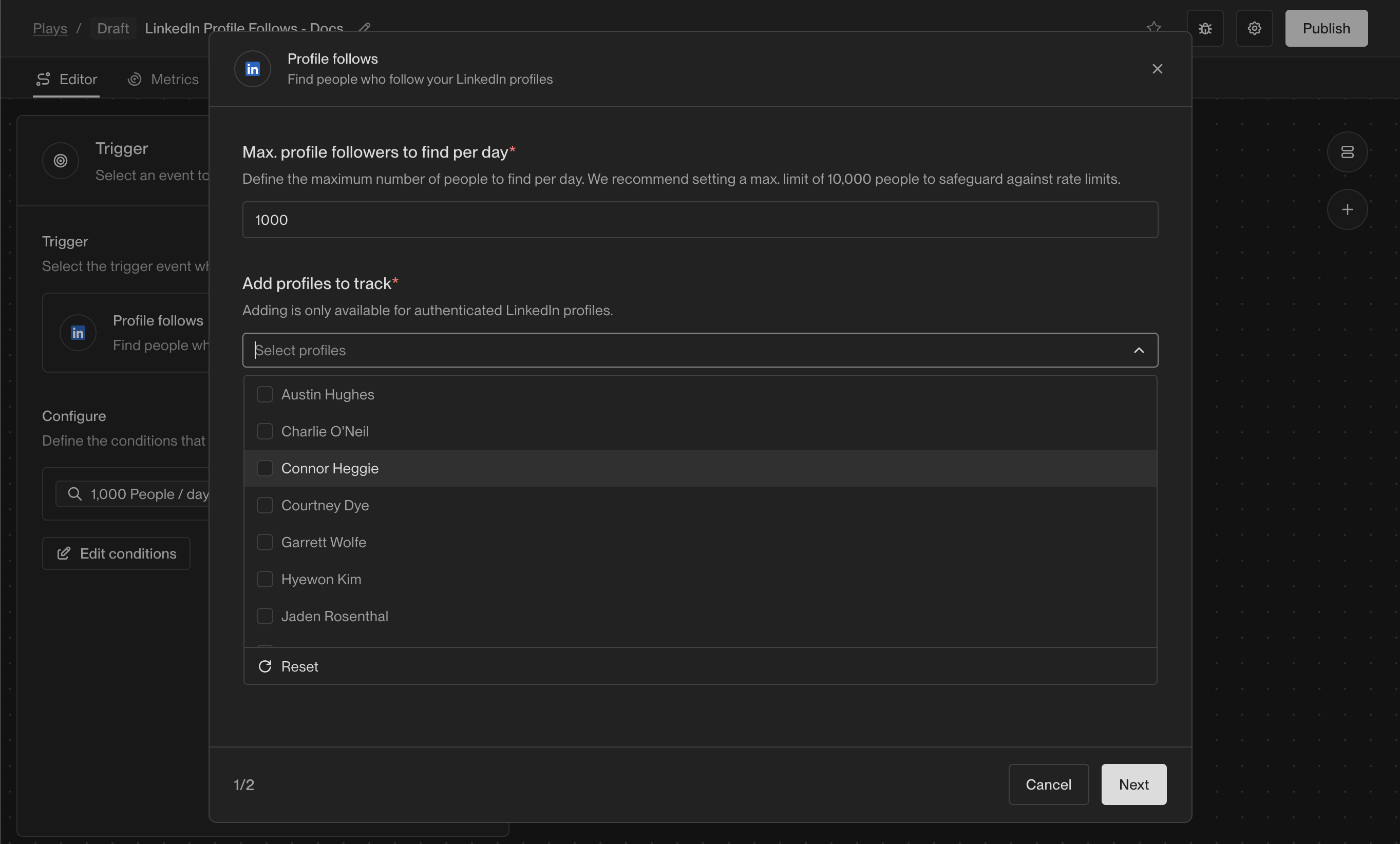Click the Select profiles search field

pyautogui.click(x=682, y=351)
